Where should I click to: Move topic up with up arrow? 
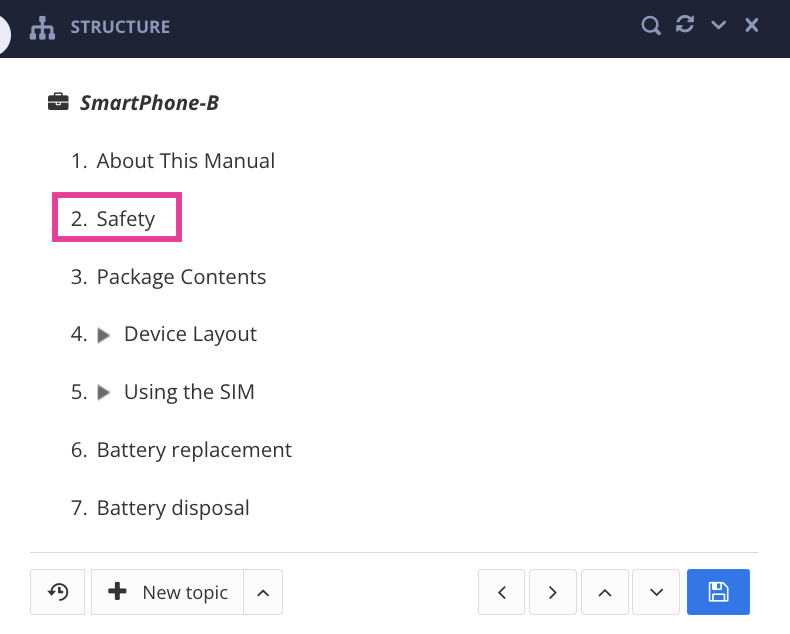pyautogui.click(x=604, y=592)
